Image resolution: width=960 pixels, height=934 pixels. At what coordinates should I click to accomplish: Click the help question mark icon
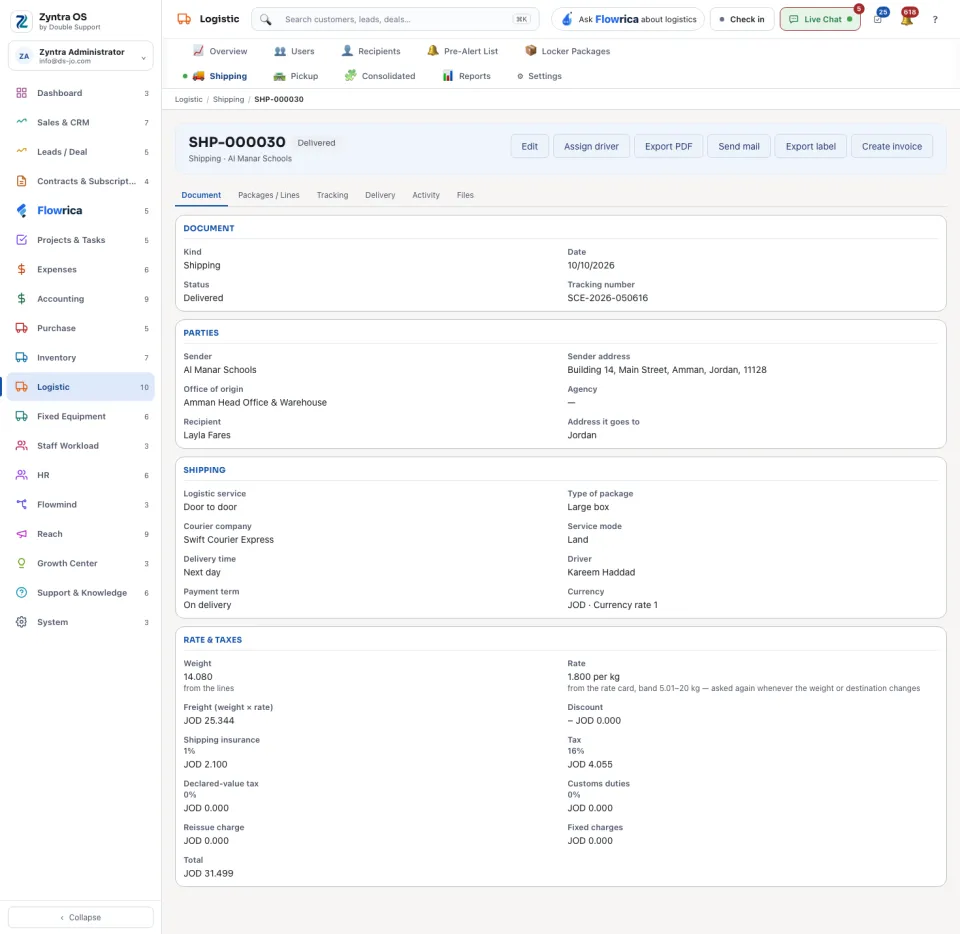coord(935,20)
